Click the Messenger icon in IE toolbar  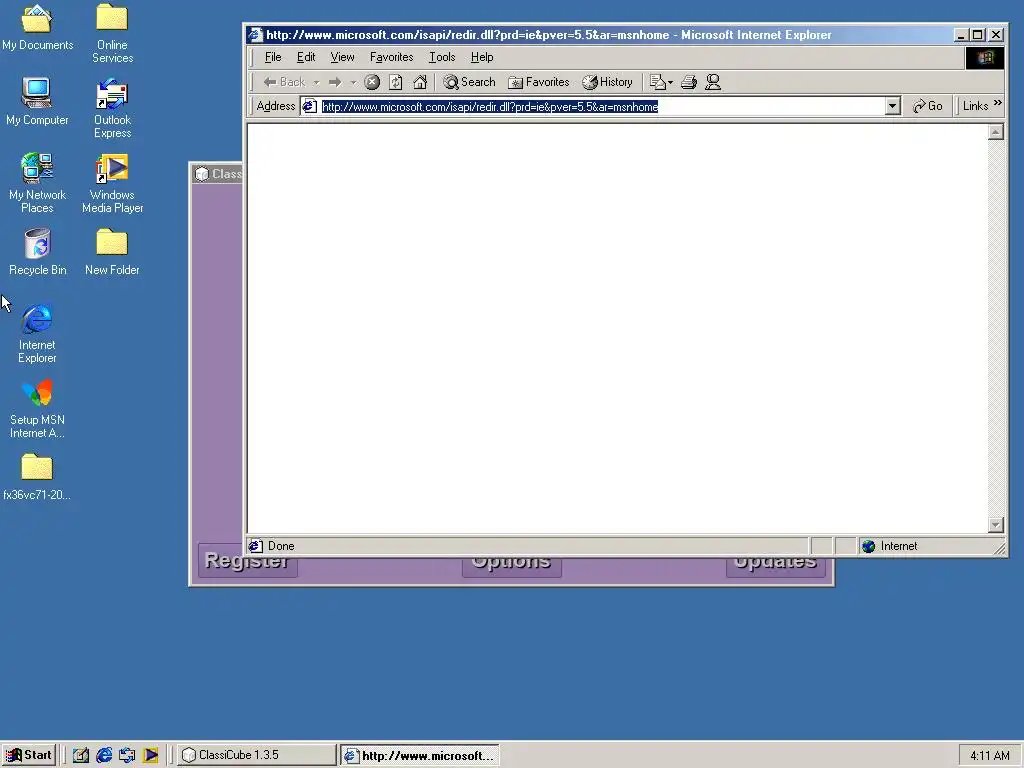712,82
